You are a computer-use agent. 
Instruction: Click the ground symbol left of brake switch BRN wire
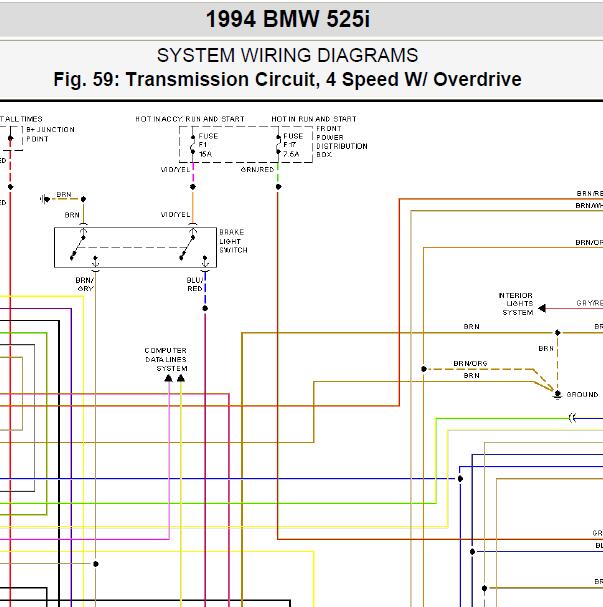(x=45, y=199)
